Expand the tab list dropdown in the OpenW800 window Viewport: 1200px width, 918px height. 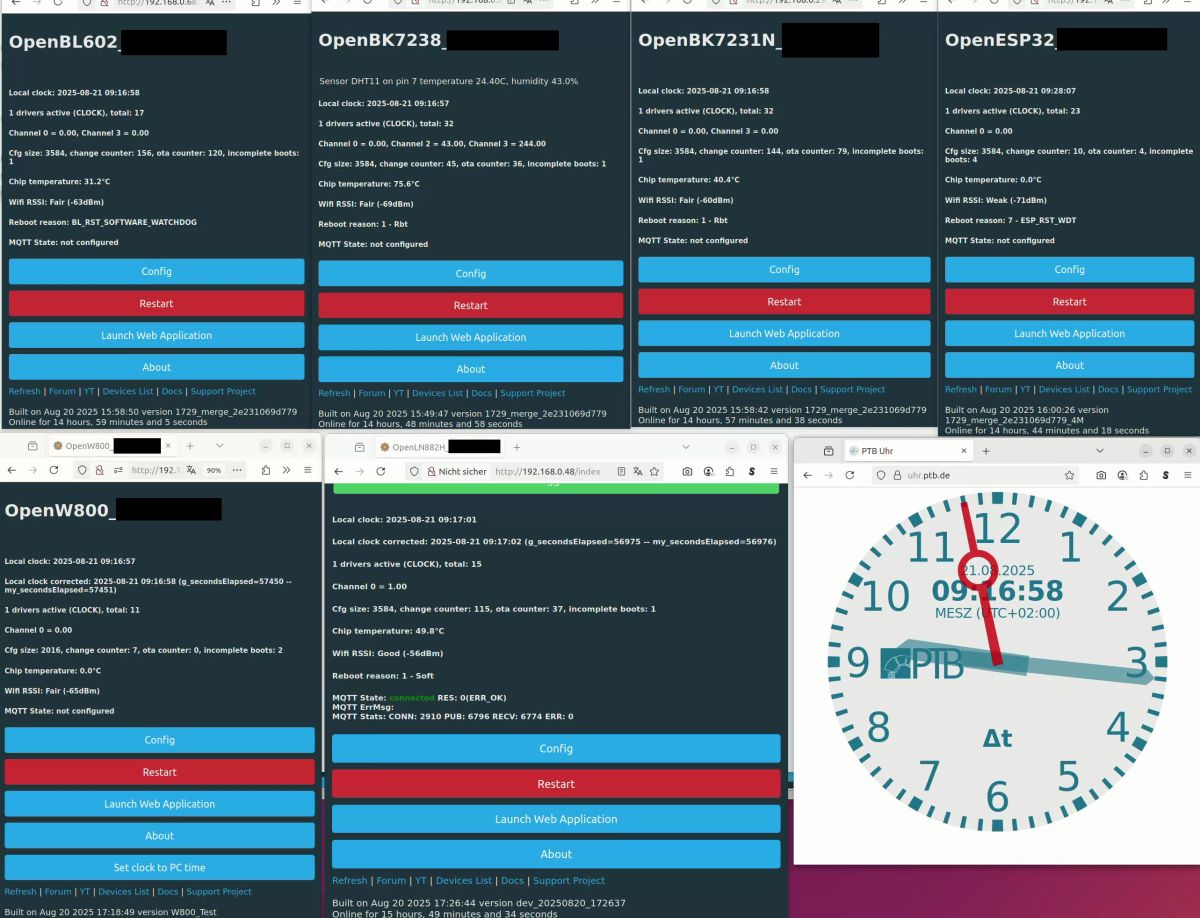220,445
